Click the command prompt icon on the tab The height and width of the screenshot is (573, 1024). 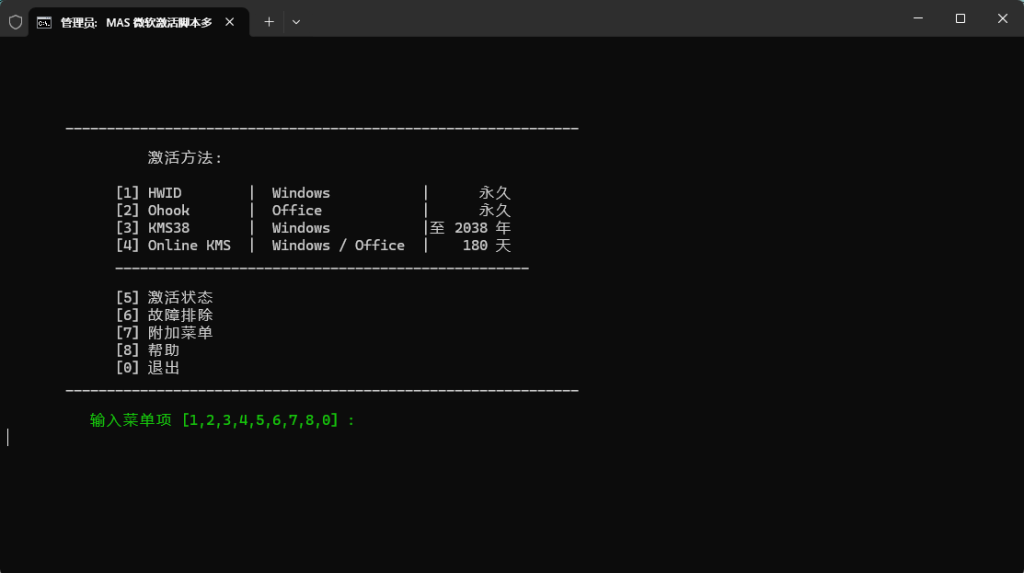(45, 21)
